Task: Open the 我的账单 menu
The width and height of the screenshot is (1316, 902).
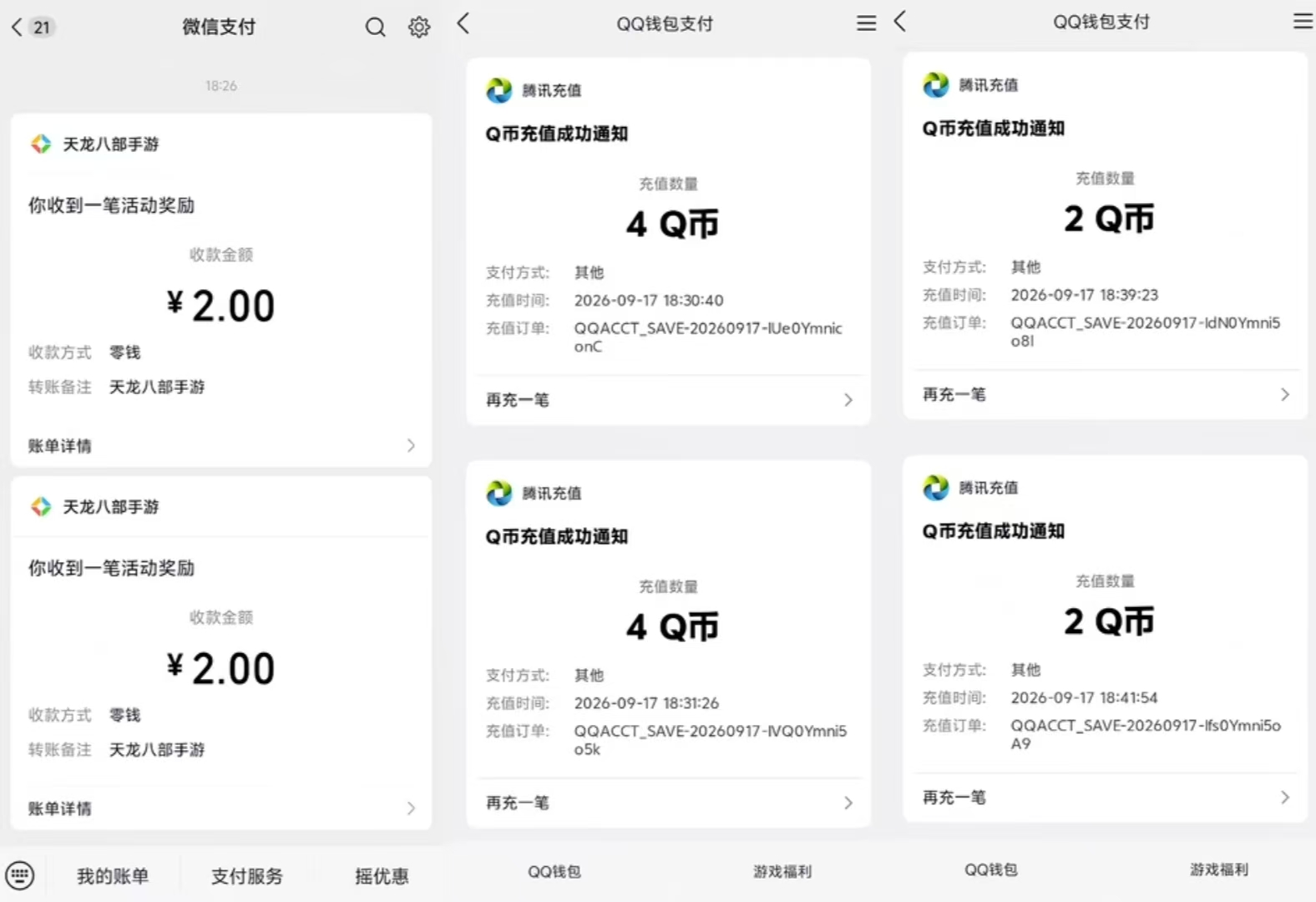Action: [113, 876]
